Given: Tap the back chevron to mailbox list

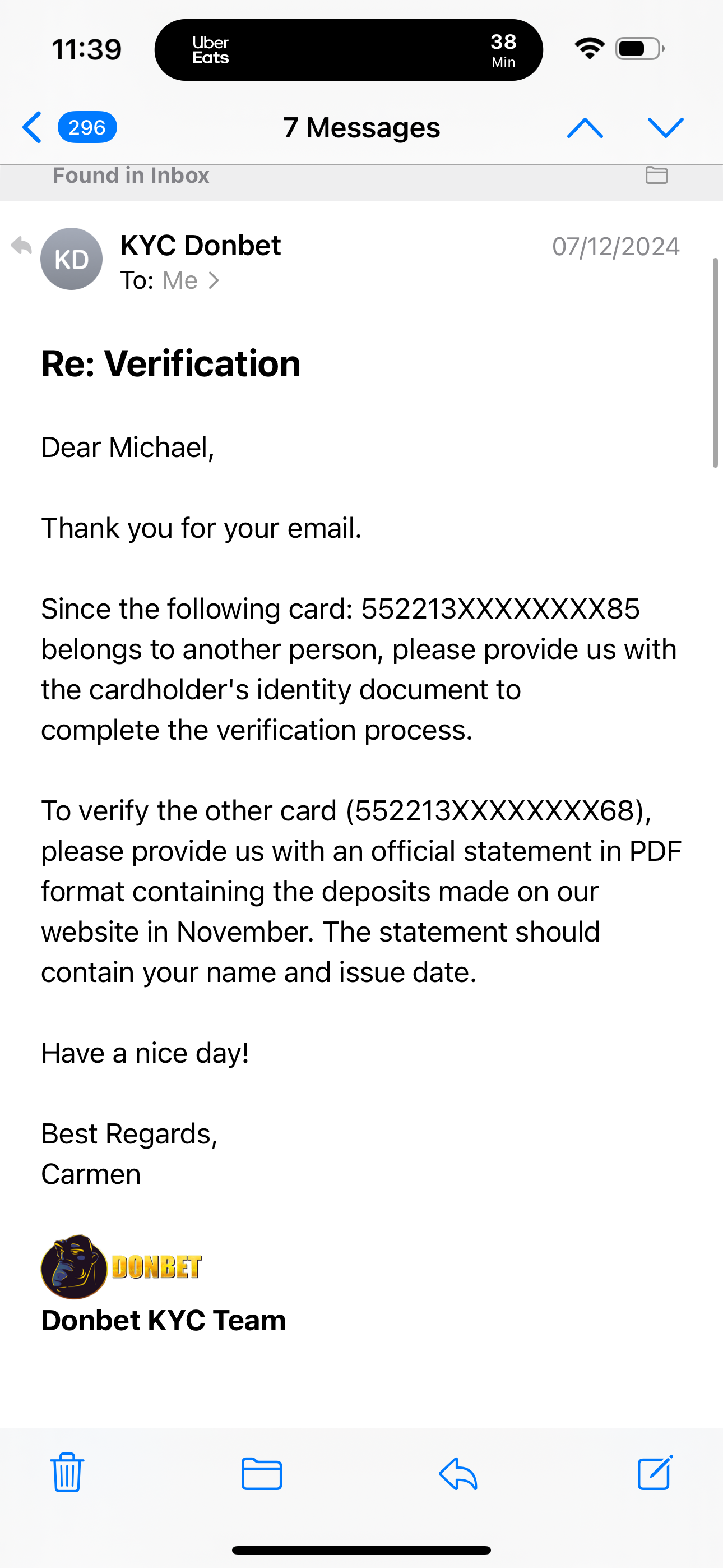Looking at the screenshot, I should (33, 127).
